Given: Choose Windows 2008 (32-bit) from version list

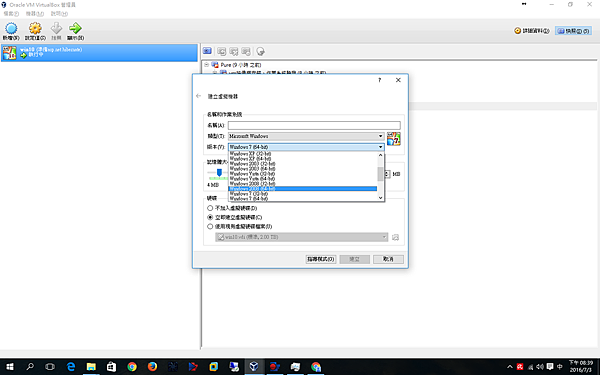Looking at the screenshot, I should pos(303,183).
